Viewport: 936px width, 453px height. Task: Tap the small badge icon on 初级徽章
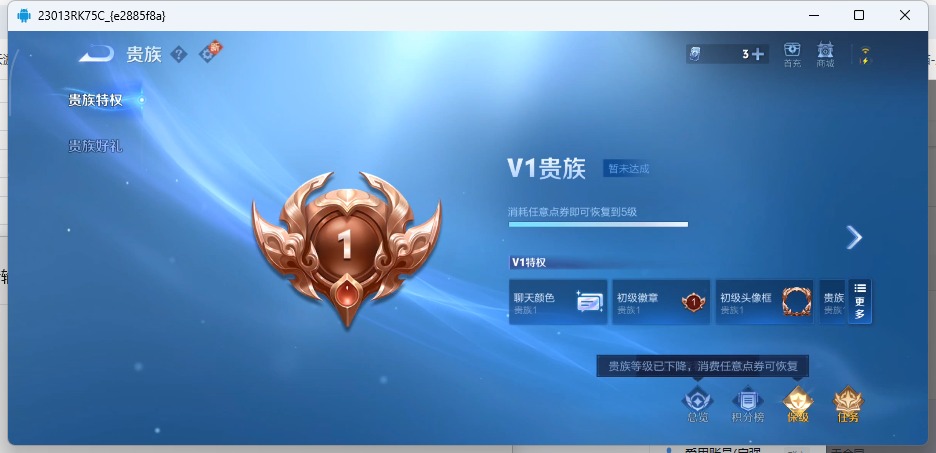[x=694, y=302]
